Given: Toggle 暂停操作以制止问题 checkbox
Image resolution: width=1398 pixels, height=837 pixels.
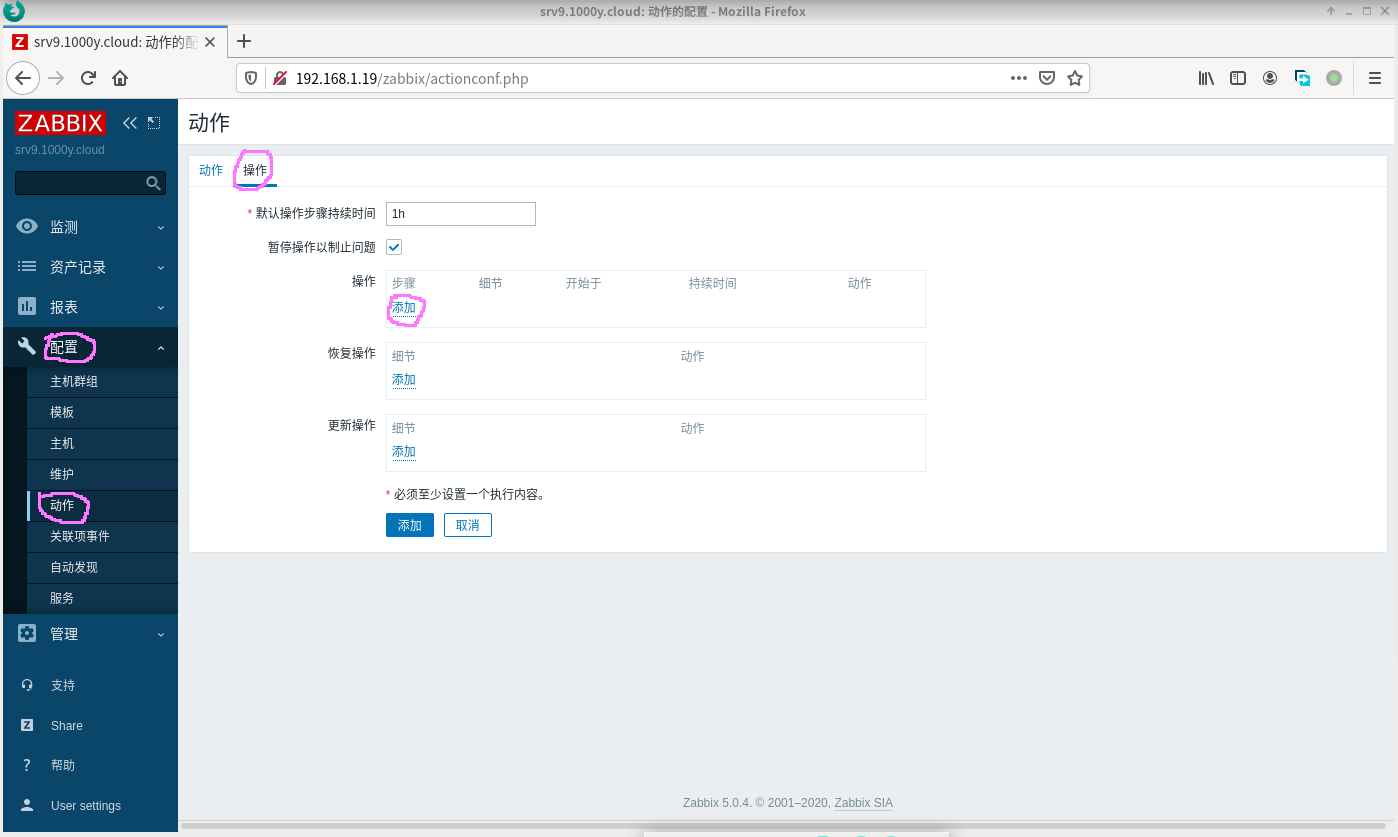Looking at the screenshot, I should 394,247.
